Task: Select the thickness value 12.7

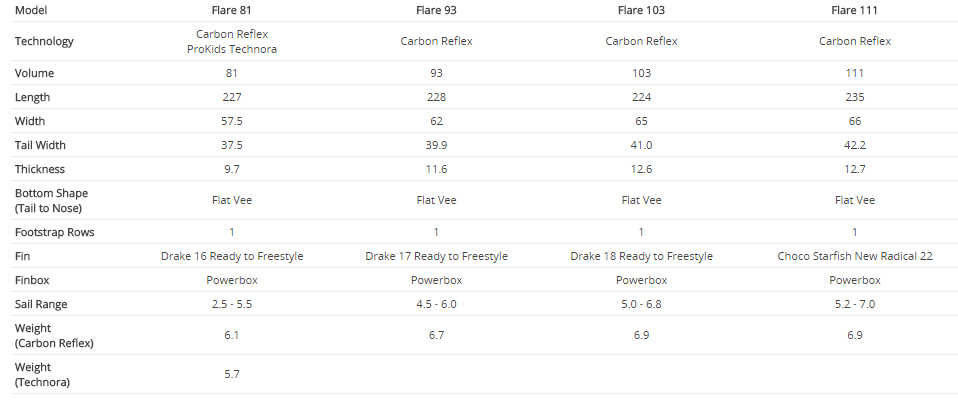Action: (854, 169)
